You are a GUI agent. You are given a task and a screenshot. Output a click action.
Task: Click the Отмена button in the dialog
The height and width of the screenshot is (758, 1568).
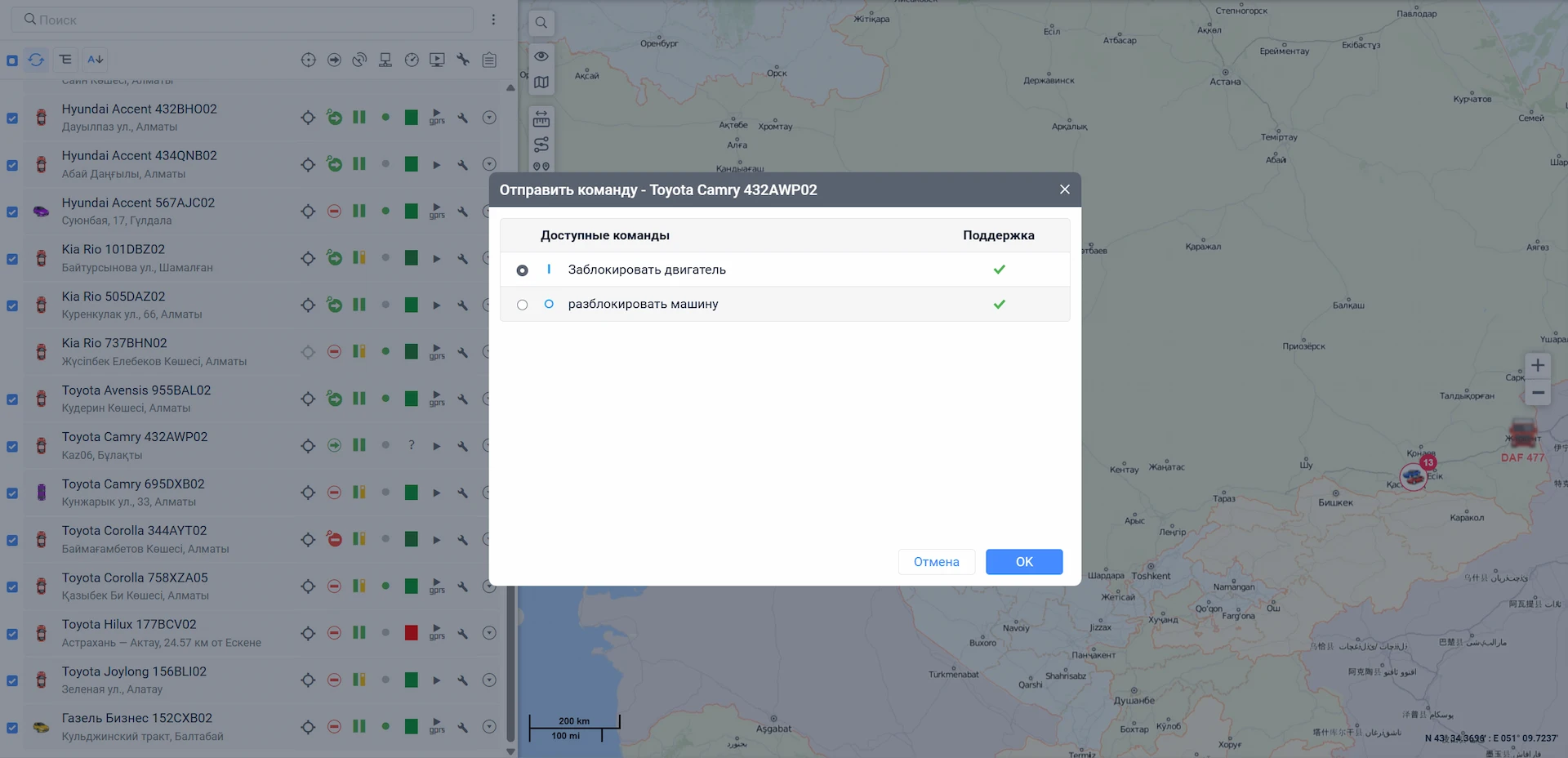coord(937,562)
